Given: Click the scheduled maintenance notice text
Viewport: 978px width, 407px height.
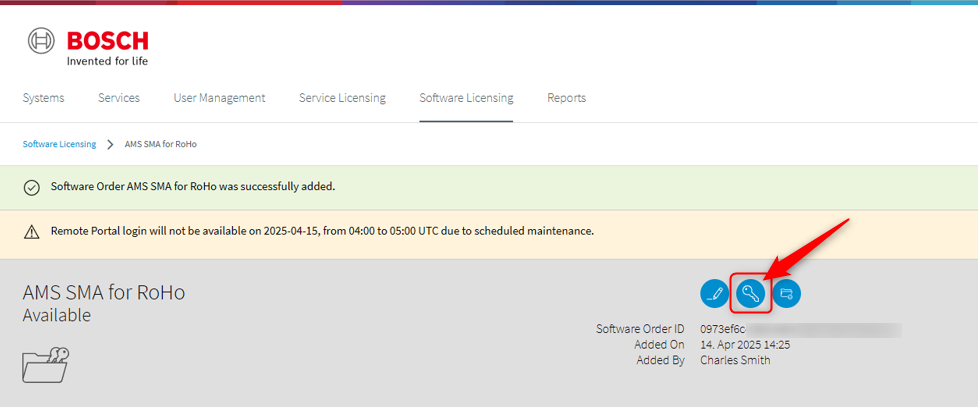Looking at the screenshot, I should tap(322, 231).
